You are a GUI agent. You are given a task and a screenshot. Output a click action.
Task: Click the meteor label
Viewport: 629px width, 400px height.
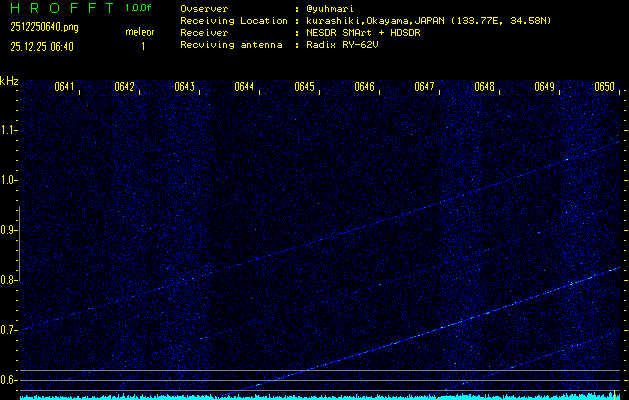coord(140,32)
